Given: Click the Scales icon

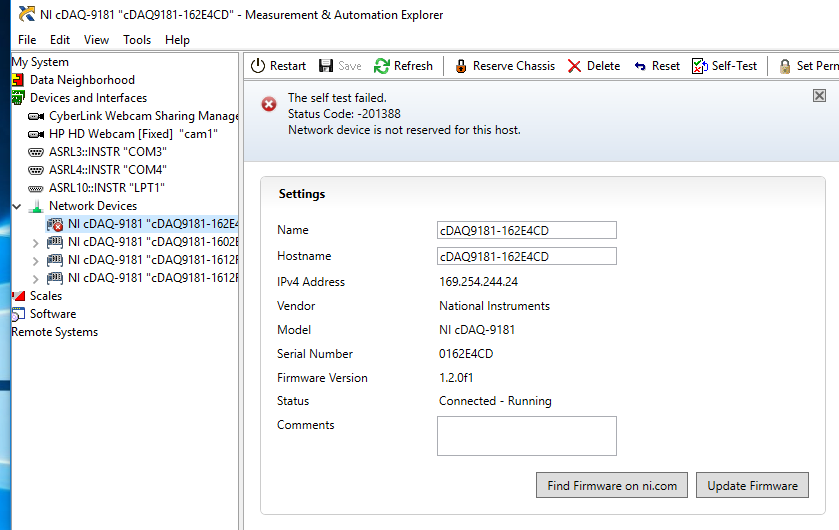Looking at the screenshot, I should pos(18,296).
